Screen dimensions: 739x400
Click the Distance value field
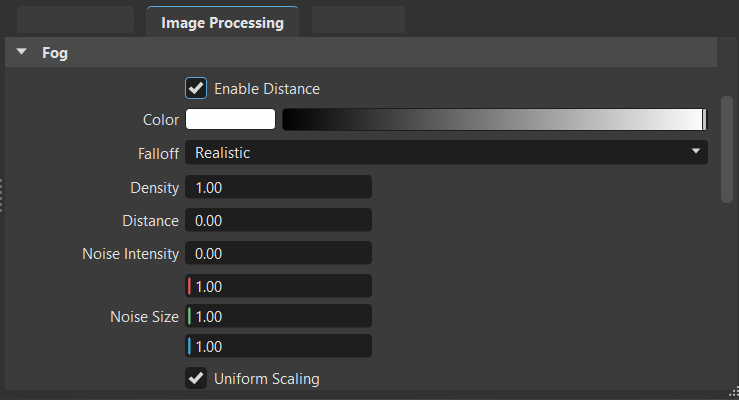tap(278, 219)
